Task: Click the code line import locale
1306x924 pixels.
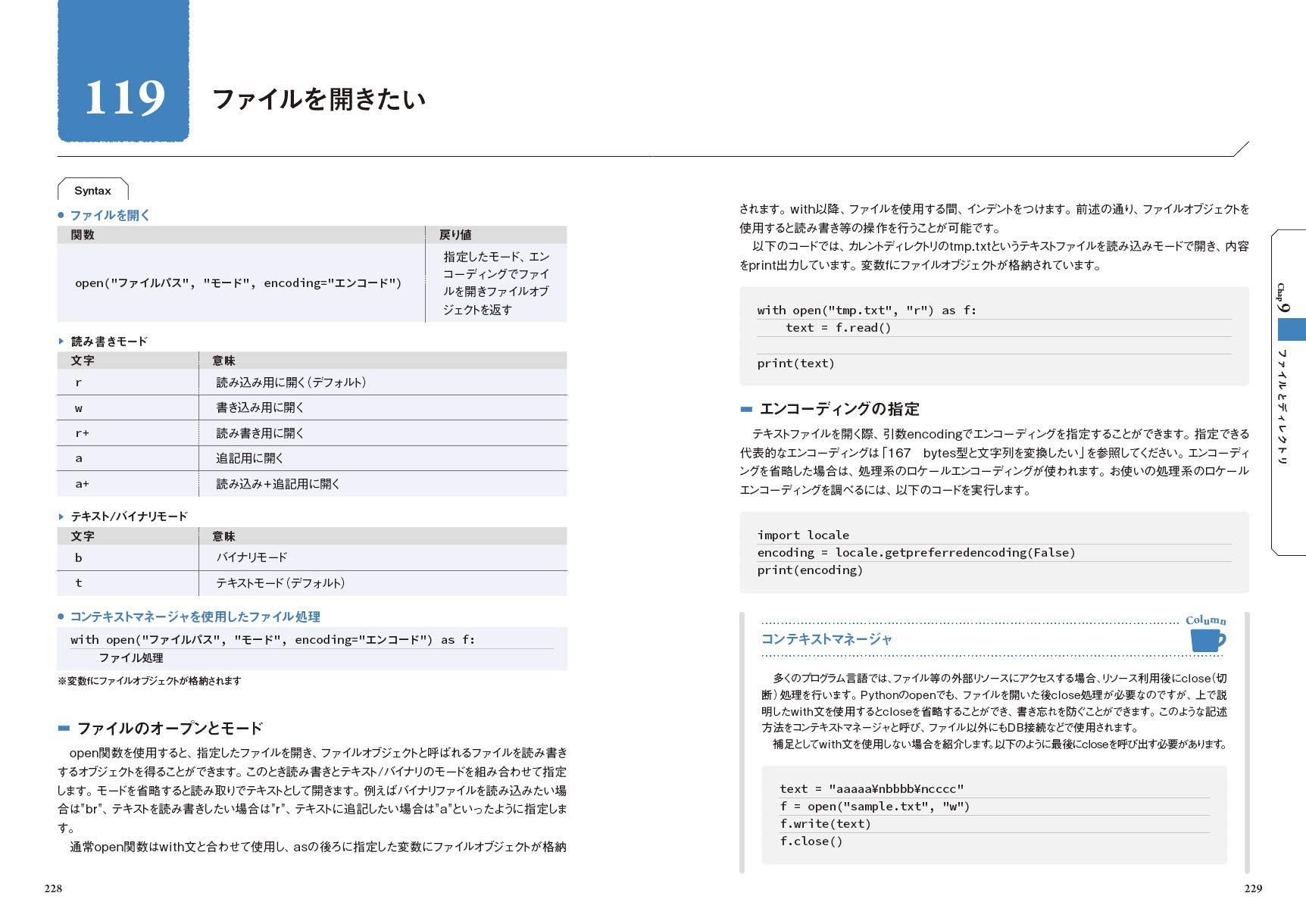Action: point(803,535)
